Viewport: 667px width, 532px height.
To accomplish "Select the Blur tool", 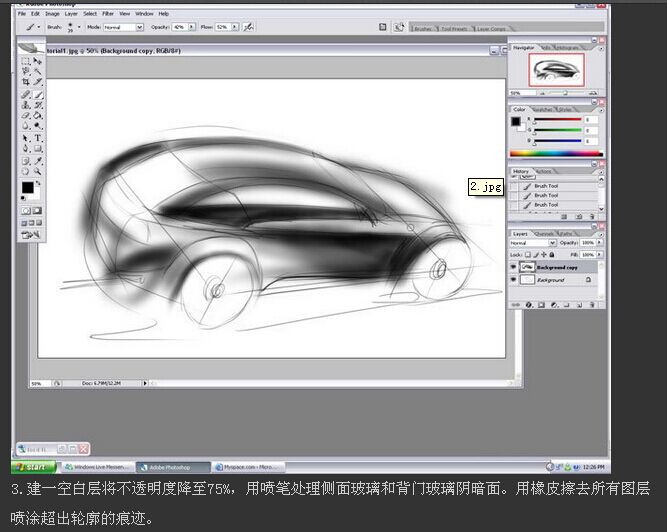I will click(26, 125).
